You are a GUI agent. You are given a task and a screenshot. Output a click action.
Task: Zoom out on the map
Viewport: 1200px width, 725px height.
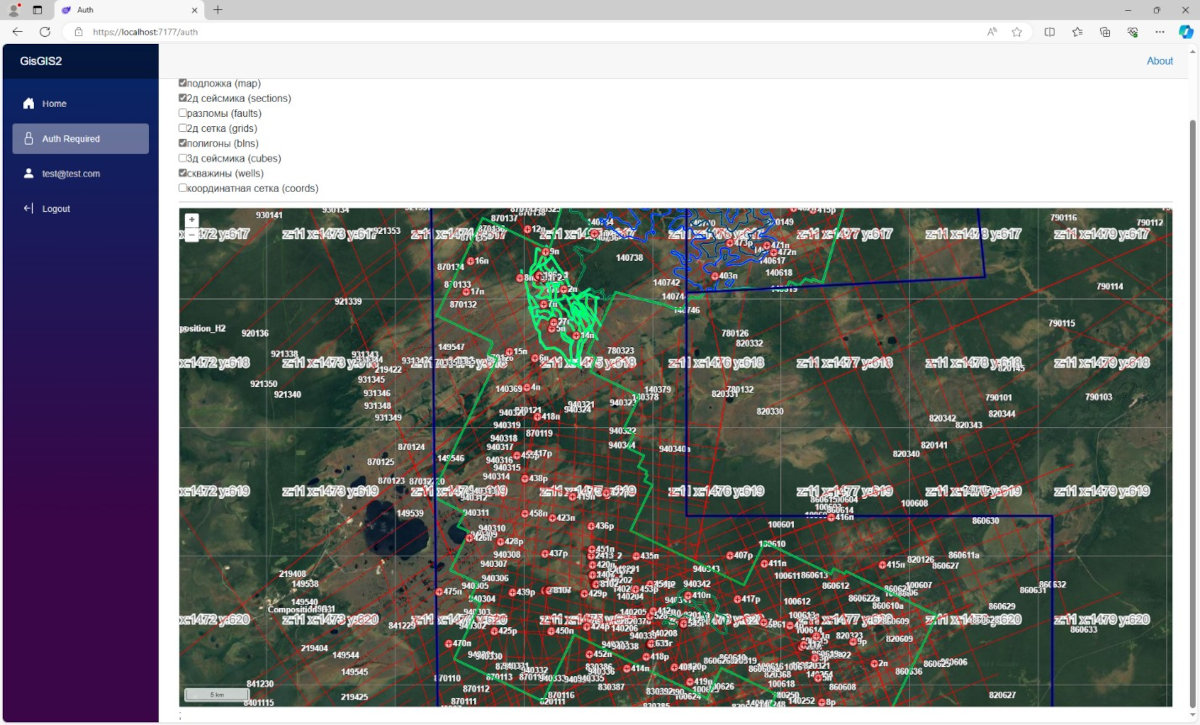(x=192, y=235)
